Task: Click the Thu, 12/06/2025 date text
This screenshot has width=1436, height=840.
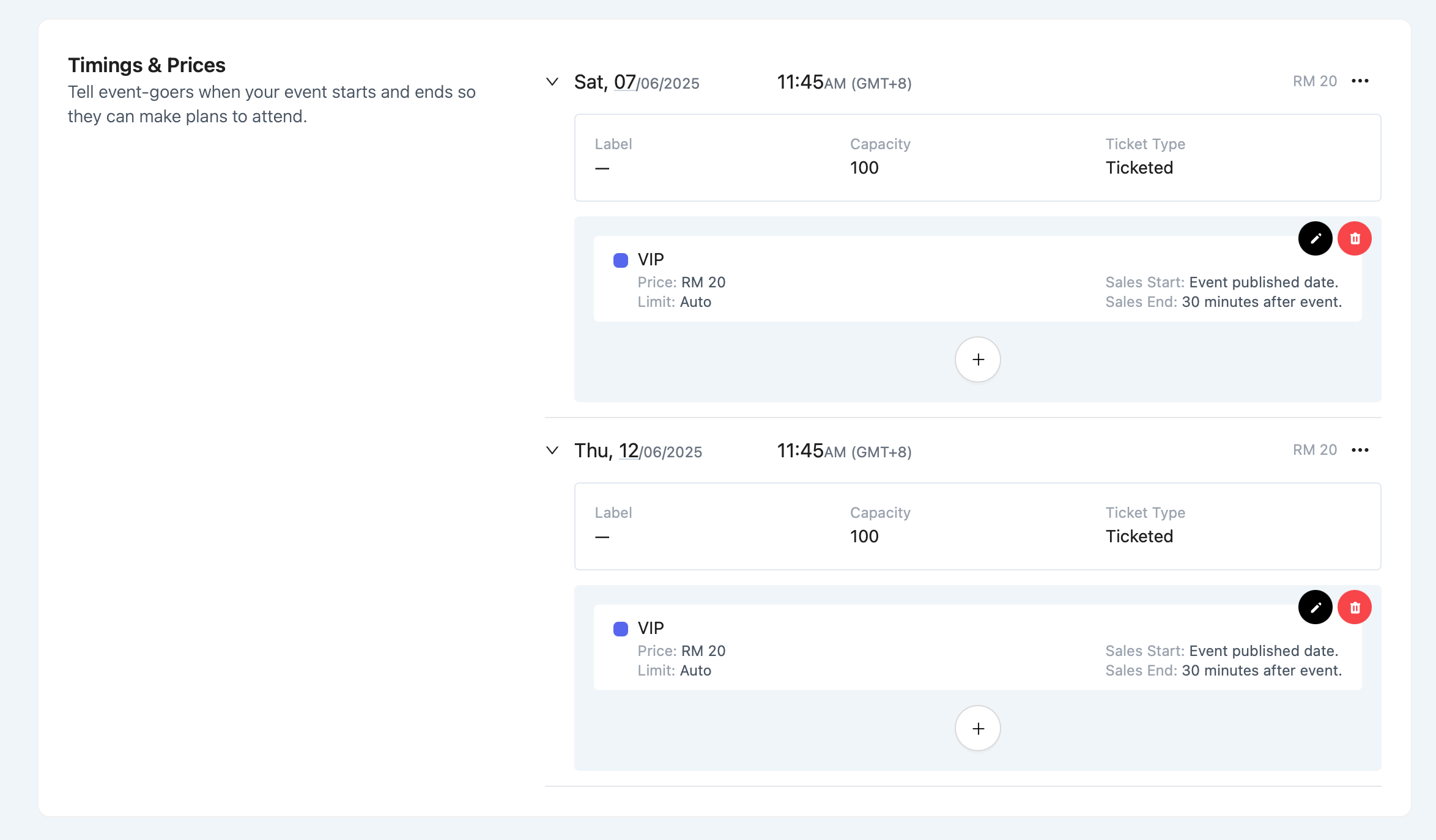Action: 637,451
